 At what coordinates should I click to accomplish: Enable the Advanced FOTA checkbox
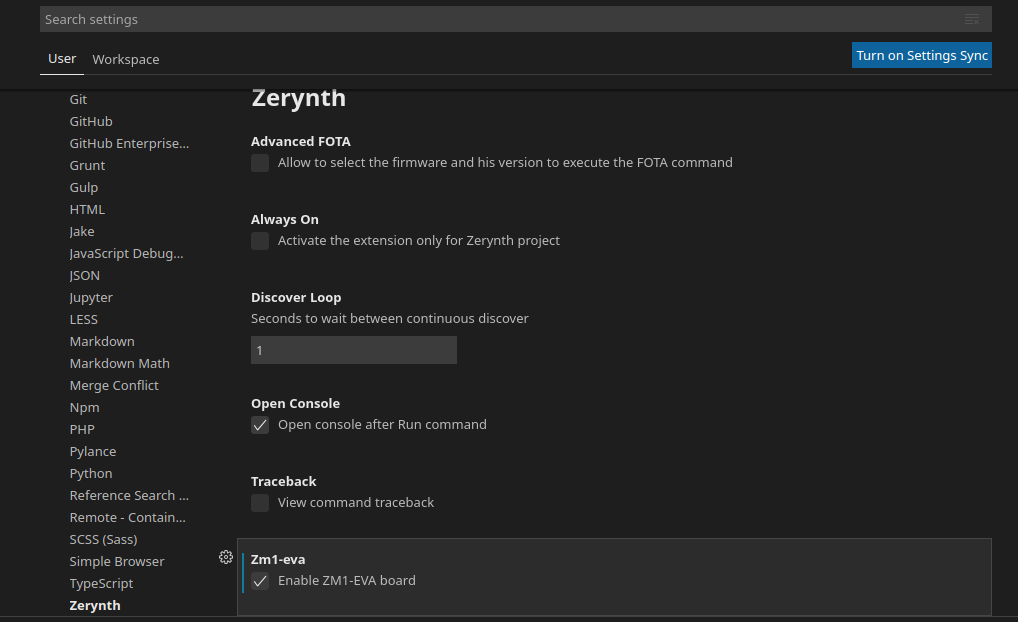[x=260, y=163]
